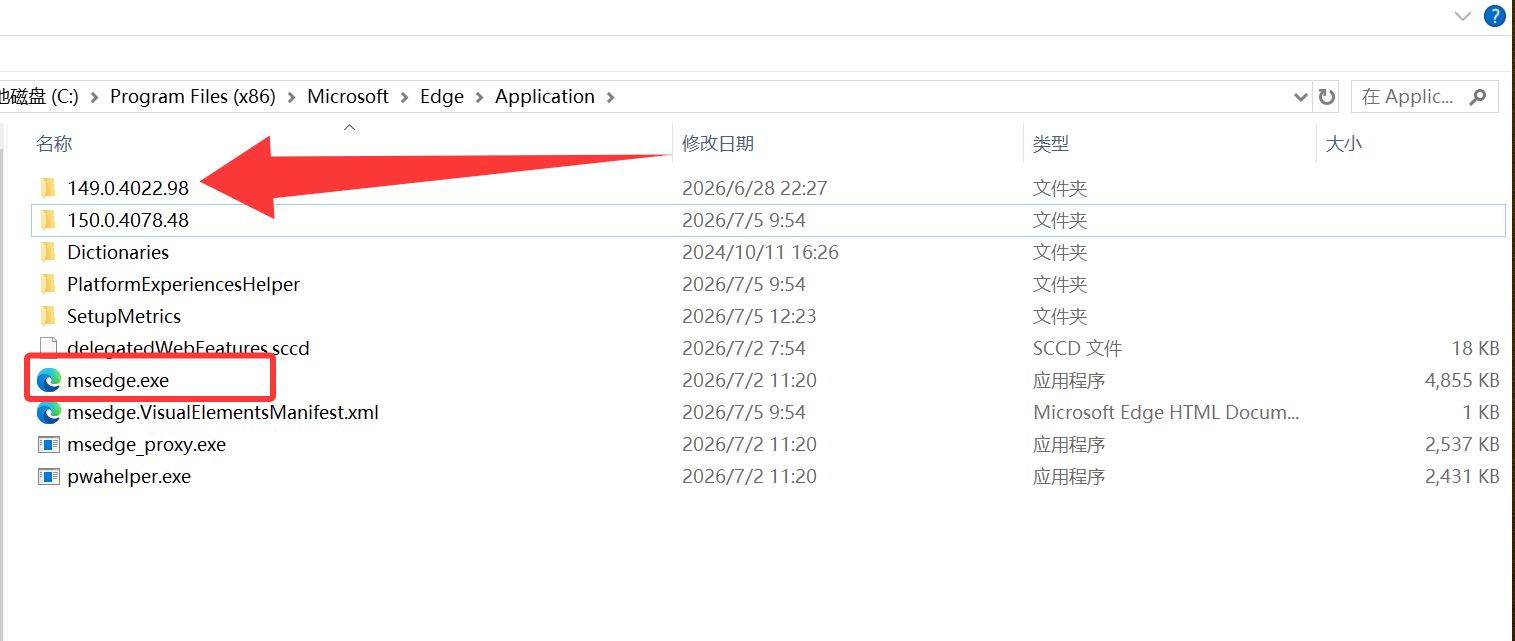Click the delegatedWebFeatures.sccd file name
Viewport: 1515px width, 641px height.
point(188,348)
